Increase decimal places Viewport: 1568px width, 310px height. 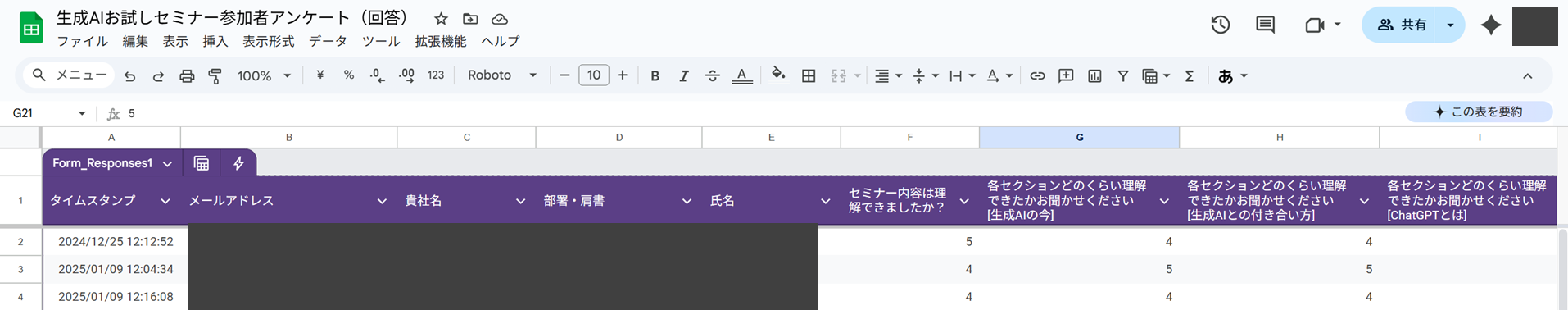[x=406, y=75]
